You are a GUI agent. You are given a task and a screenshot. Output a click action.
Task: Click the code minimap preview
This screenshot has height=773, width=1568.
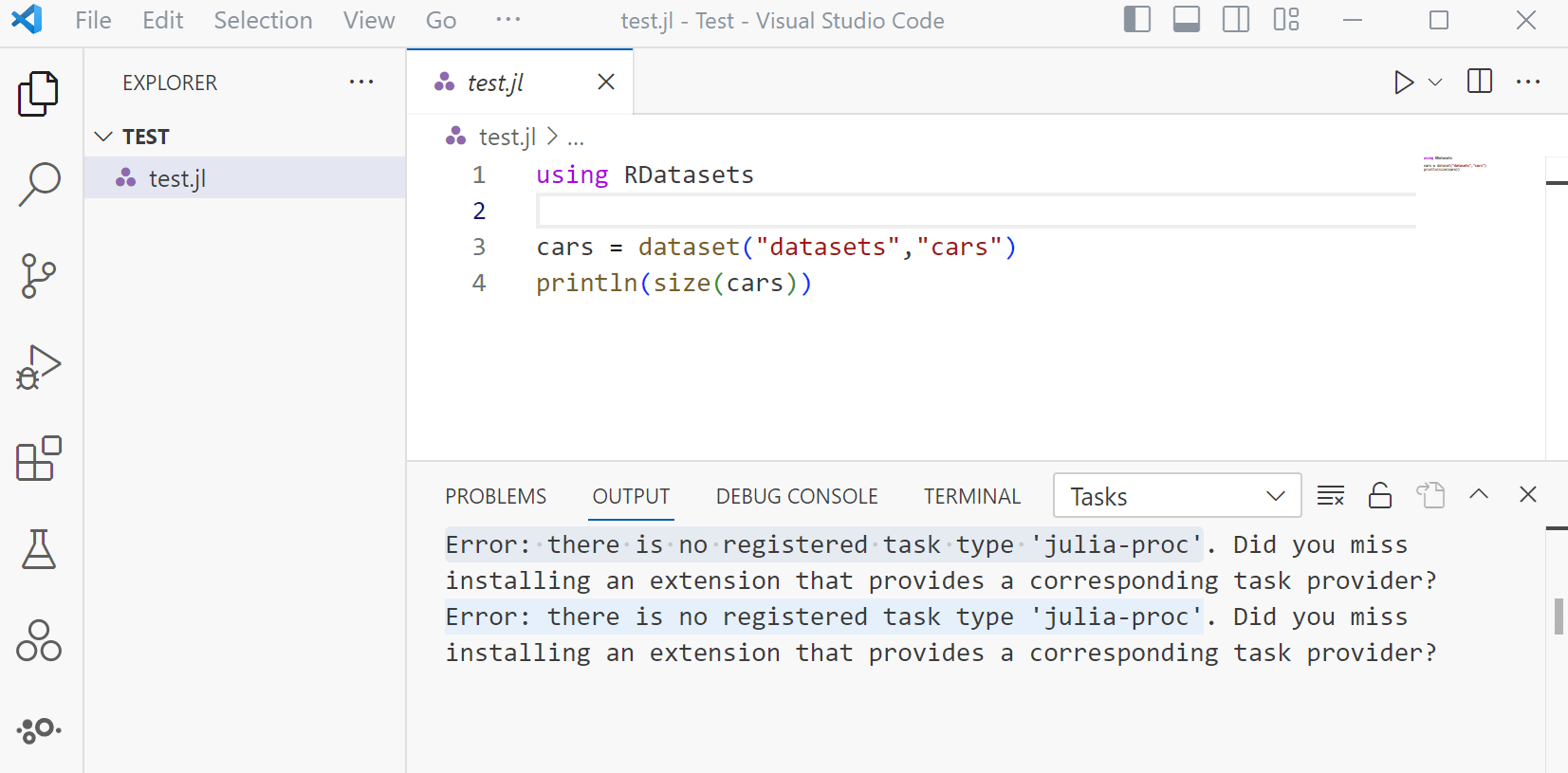pyautogui.click(x=1454, y=164)
